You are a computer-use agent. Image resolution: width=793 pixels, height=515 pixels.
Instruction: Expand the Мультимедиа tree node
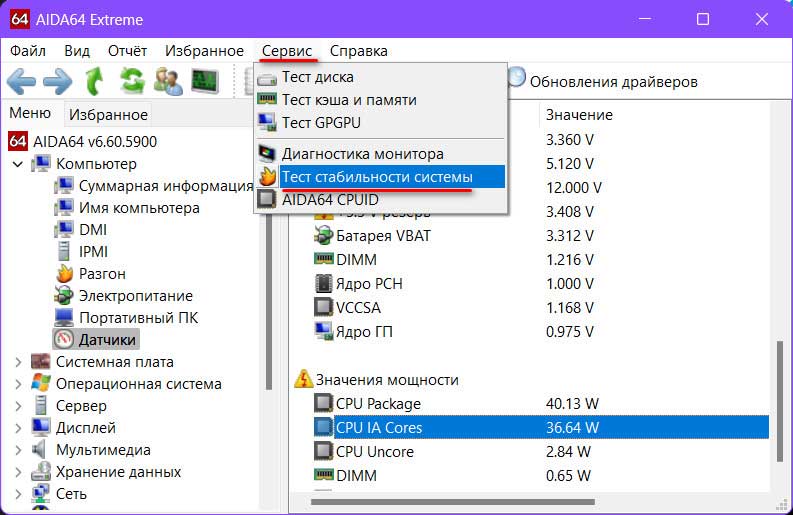[x=18, y=450]
